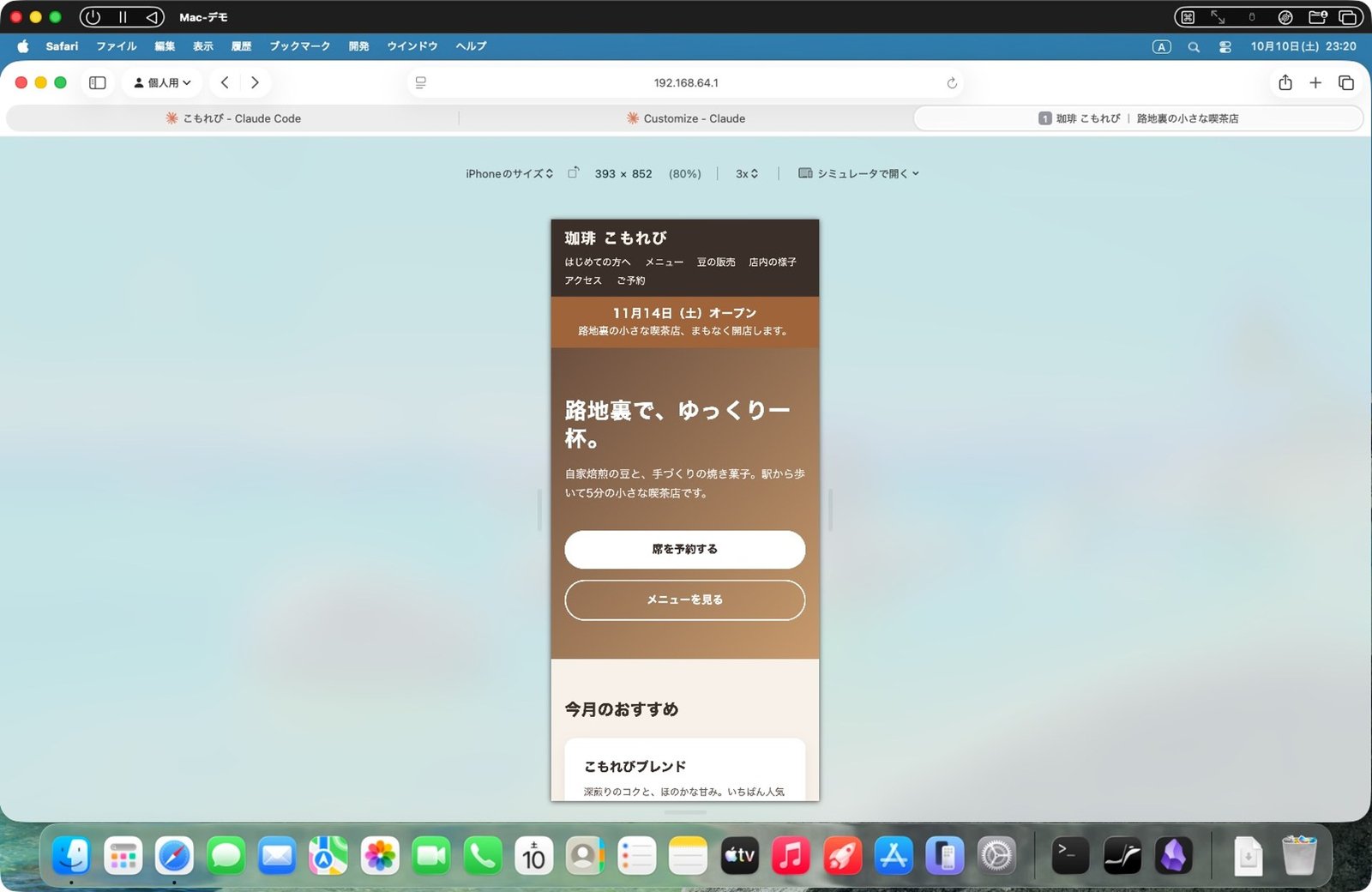The width and height of the screenshot is (1372, 892).
Task: Open Music from the Dock
Action: (791, 856)
